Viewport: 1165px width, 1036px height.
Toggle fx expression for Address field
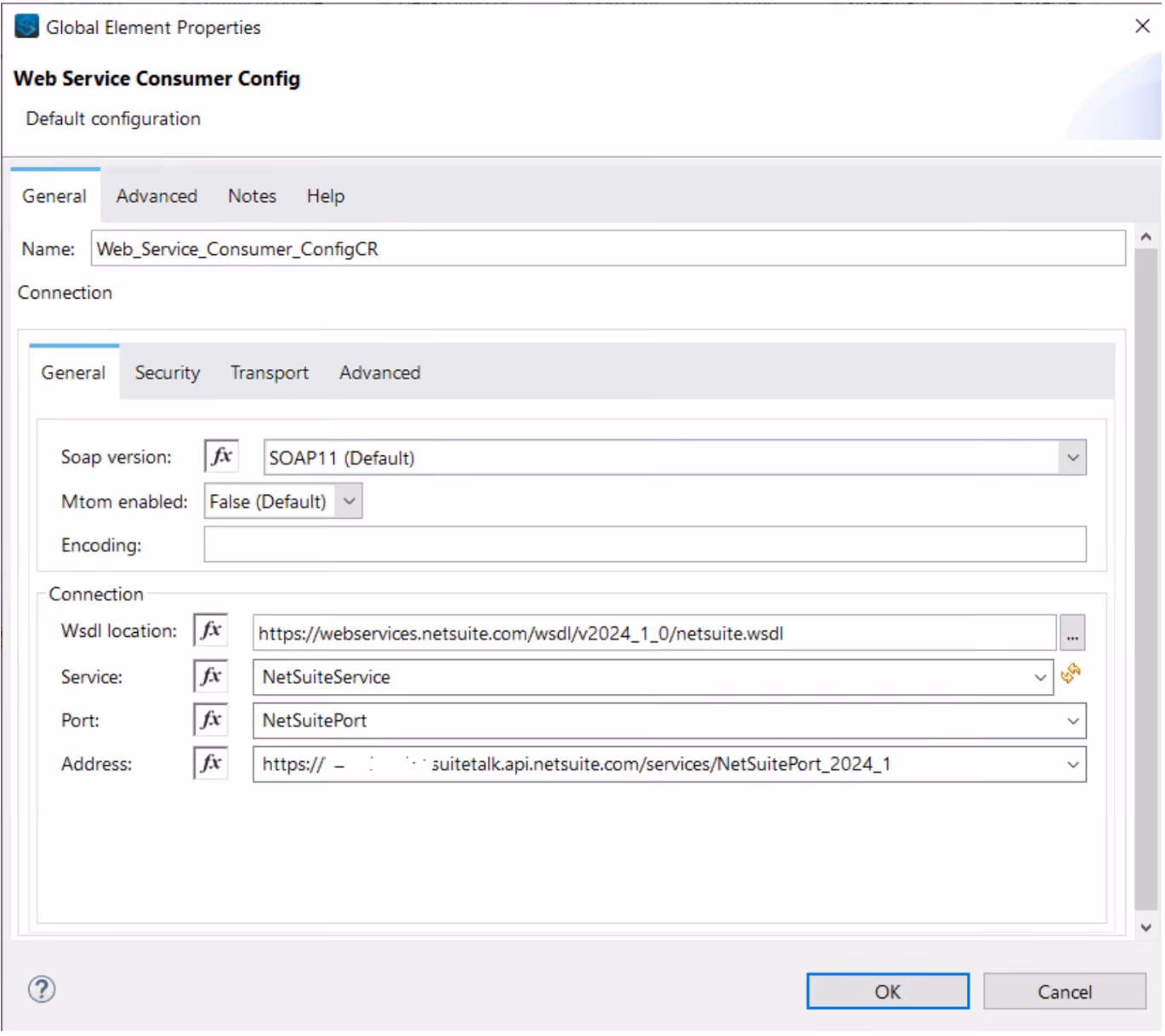(x=211, y=763)
